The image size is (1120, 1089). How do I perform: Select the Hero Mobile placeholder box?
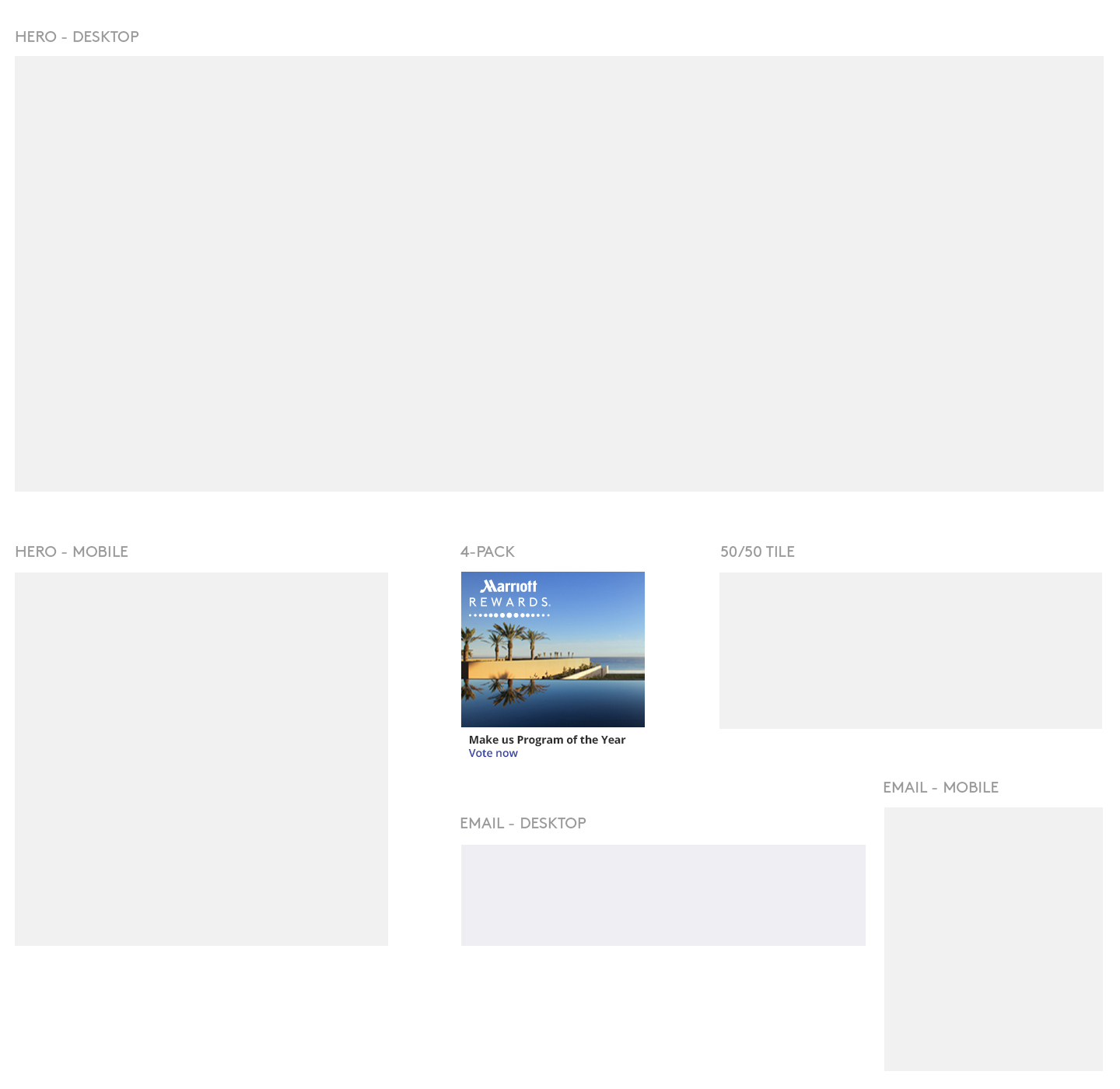201,759
